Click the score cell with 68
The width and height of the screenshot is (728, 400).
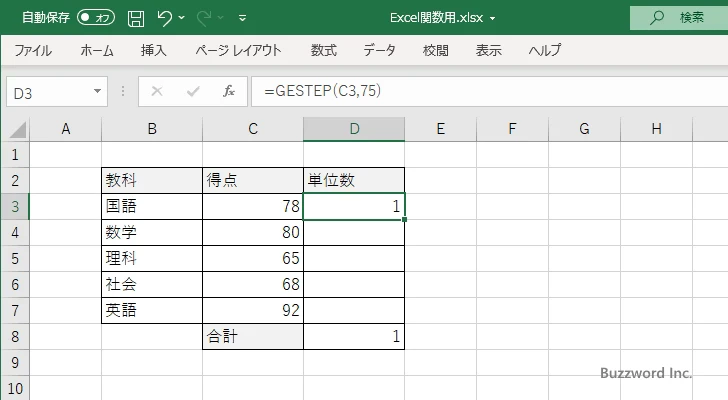253,284
